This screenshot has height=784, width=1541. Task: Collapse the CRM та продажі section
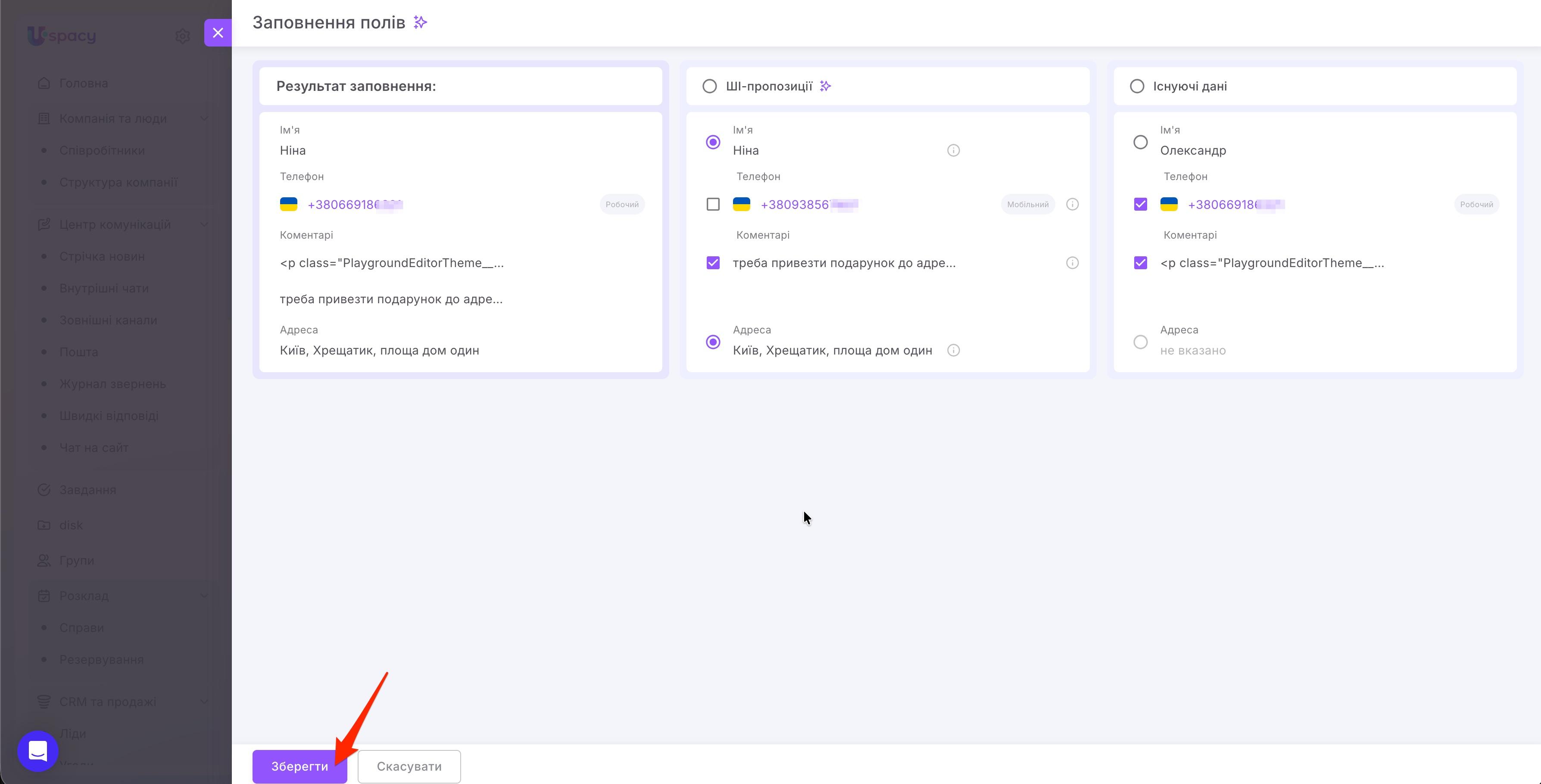tap(204, 701)
